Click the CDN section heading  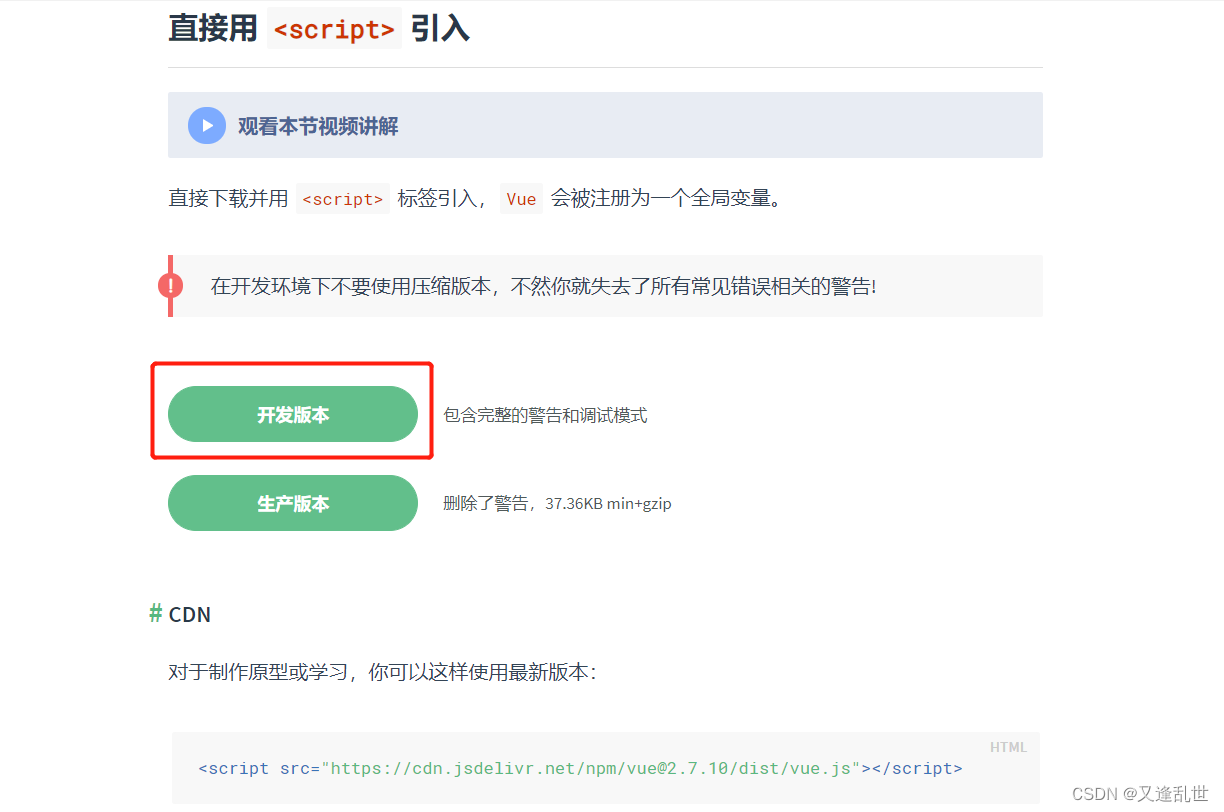(190, 614)
